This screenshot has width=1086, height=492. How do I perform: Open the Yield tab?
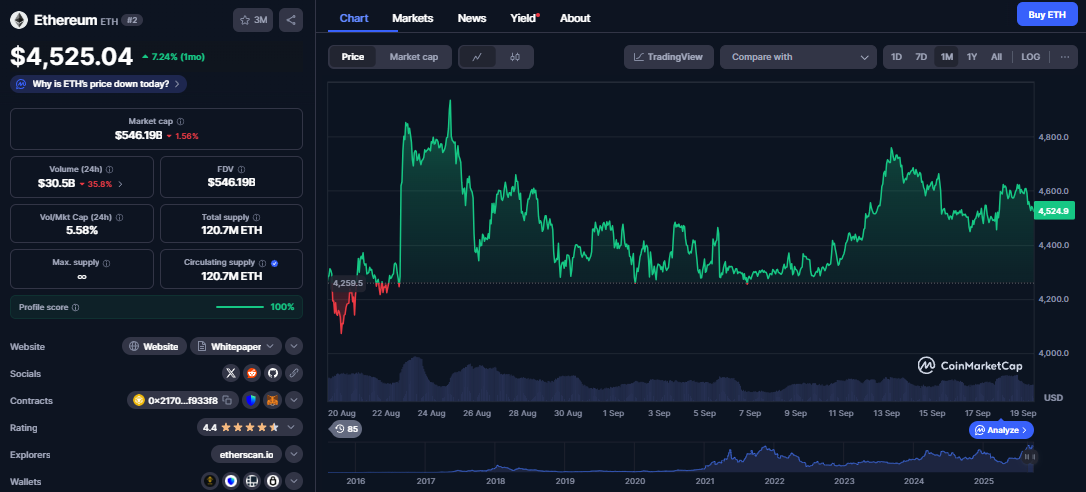[x=524, y=18]
